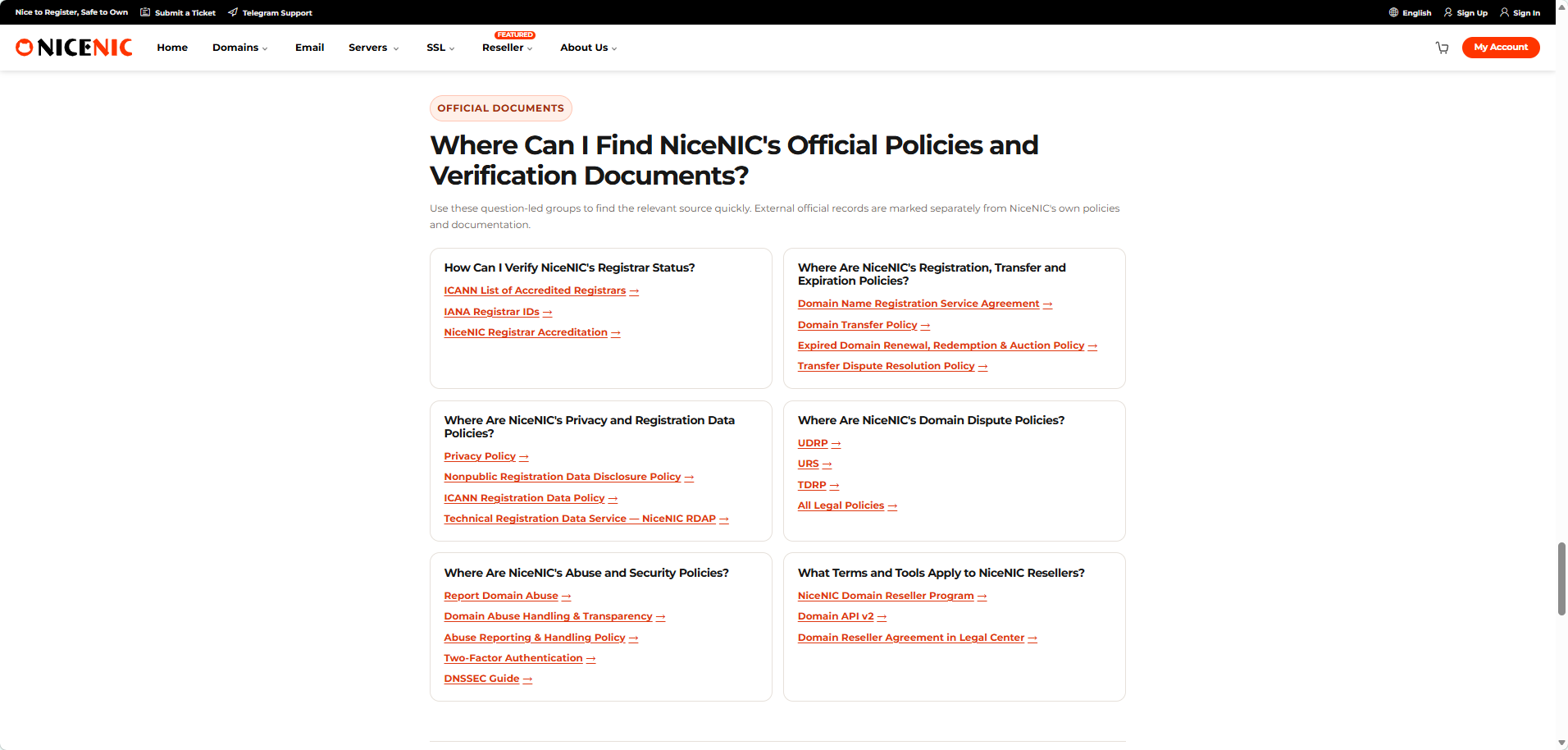Open Domain Name Registration Service Agreement
The height and width of the screenshot is (750, 1568).
(x=925, y=304)
